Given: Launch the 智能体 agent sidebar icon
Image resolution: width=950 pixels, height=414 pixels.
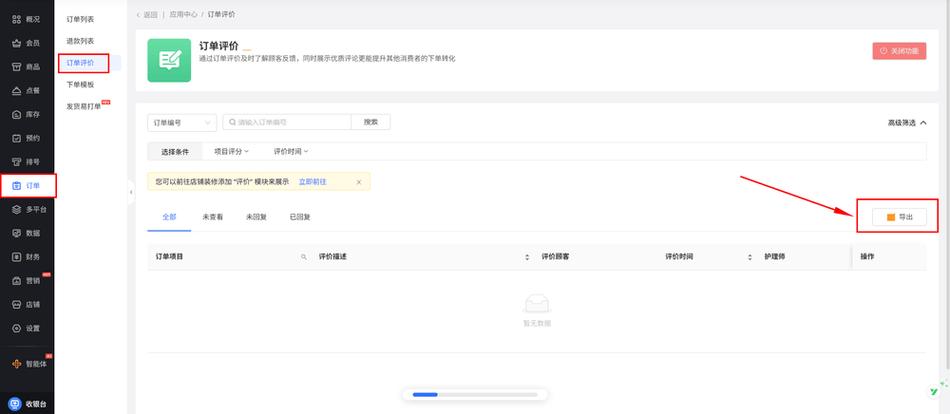Looking at the screenshot, I should [17, 364].
